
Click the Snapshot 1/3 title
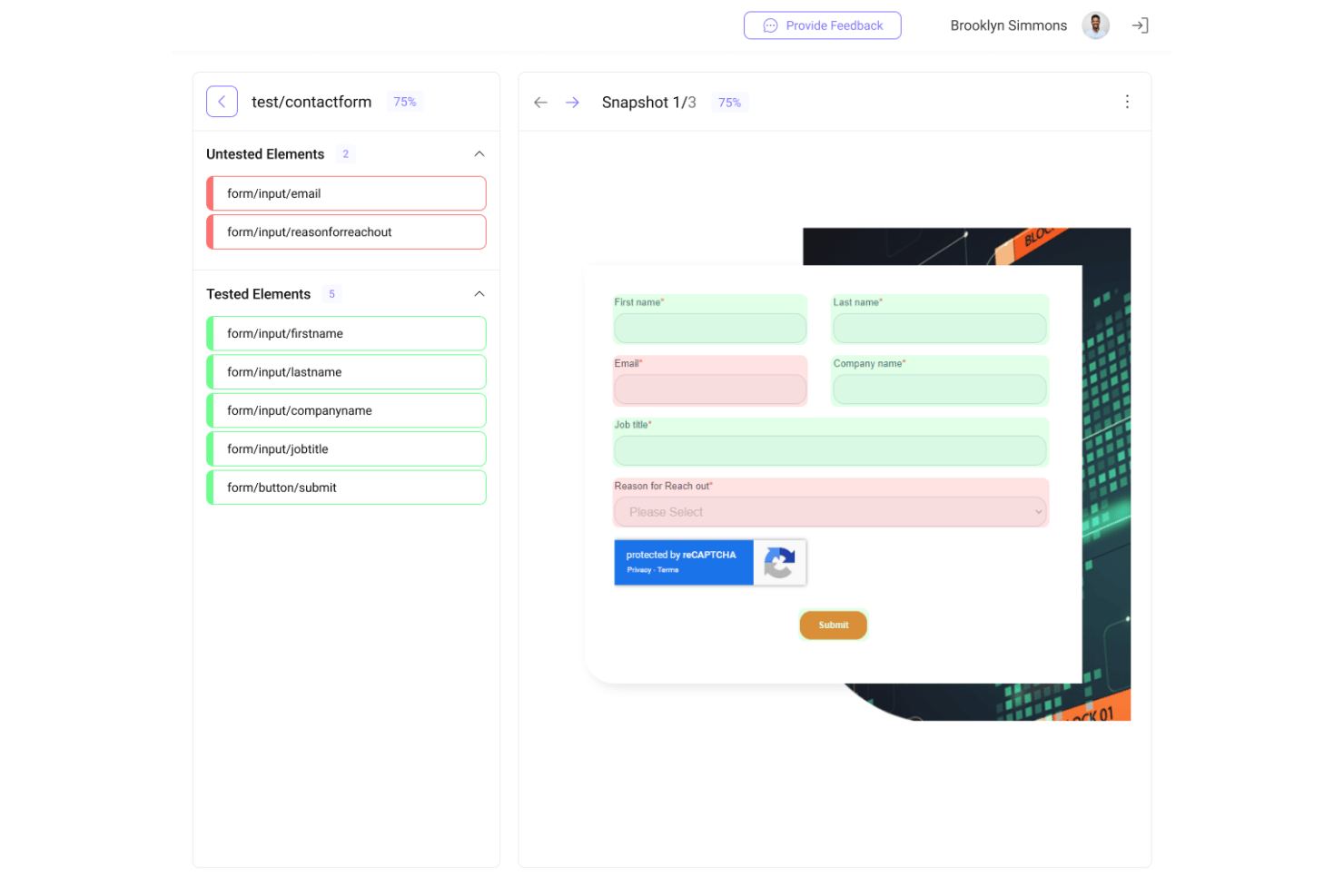[x=648, y=103]
